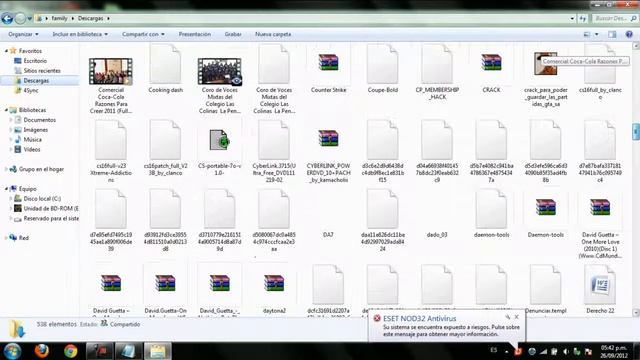Select the CS-portable installer icon
Viewport: 640px width, 360px height.
[x=220, y=140]
